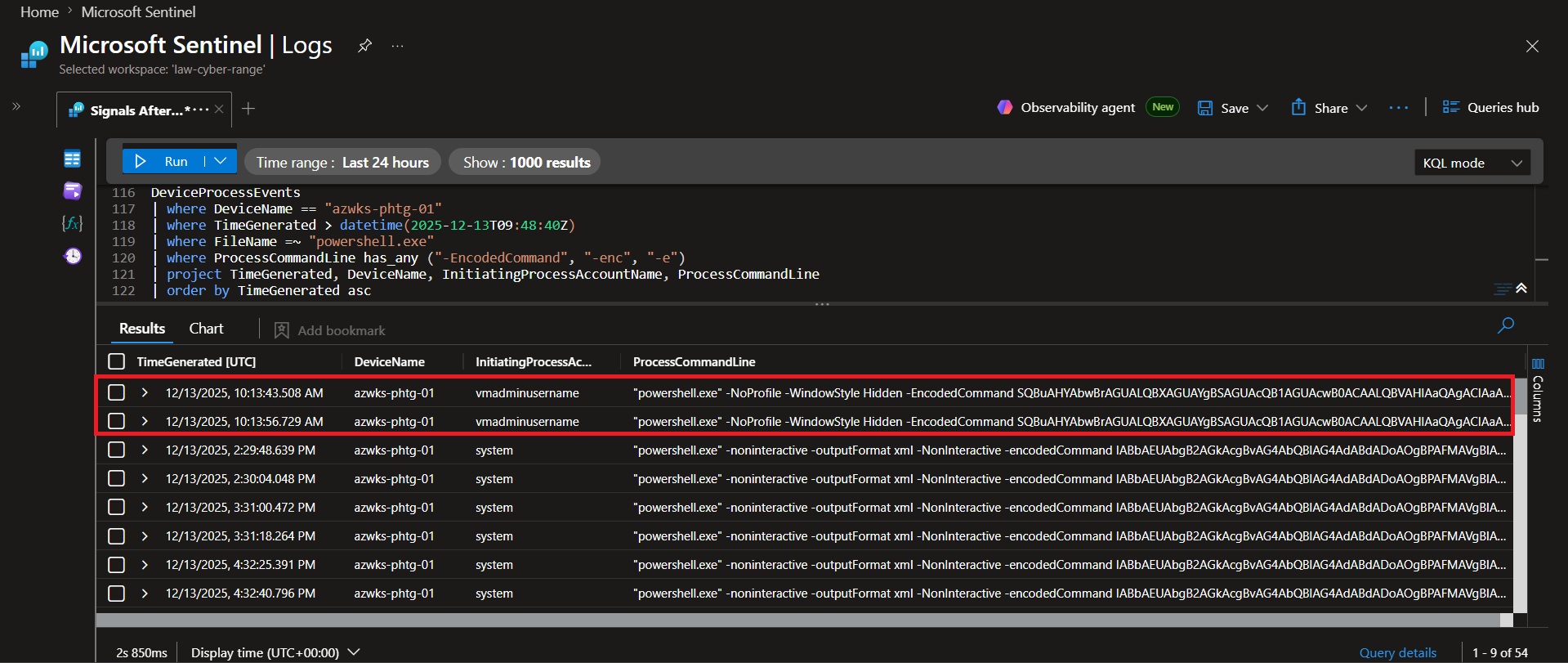Click the horizontal scrollbar below the results
This screenshot has width=1568, height=663.
(805, 620)
